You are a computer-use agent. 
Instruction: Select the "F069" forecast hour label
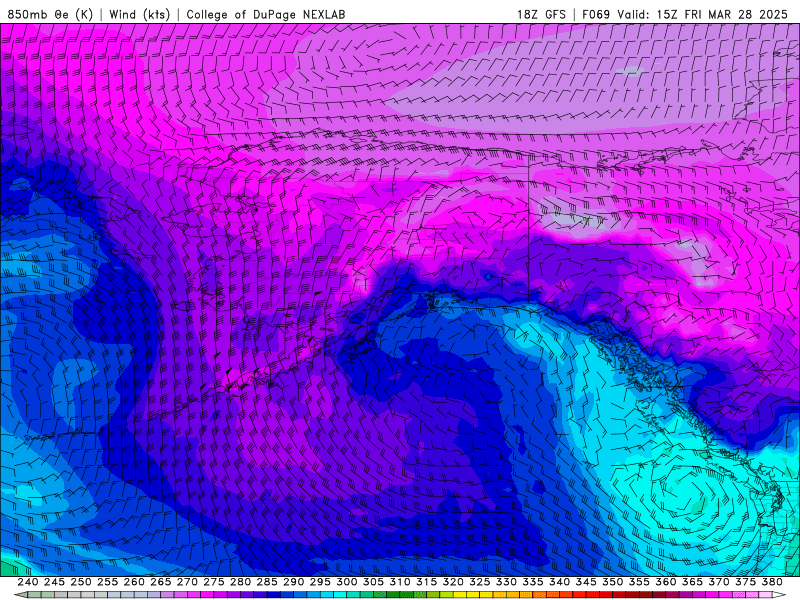596,14
